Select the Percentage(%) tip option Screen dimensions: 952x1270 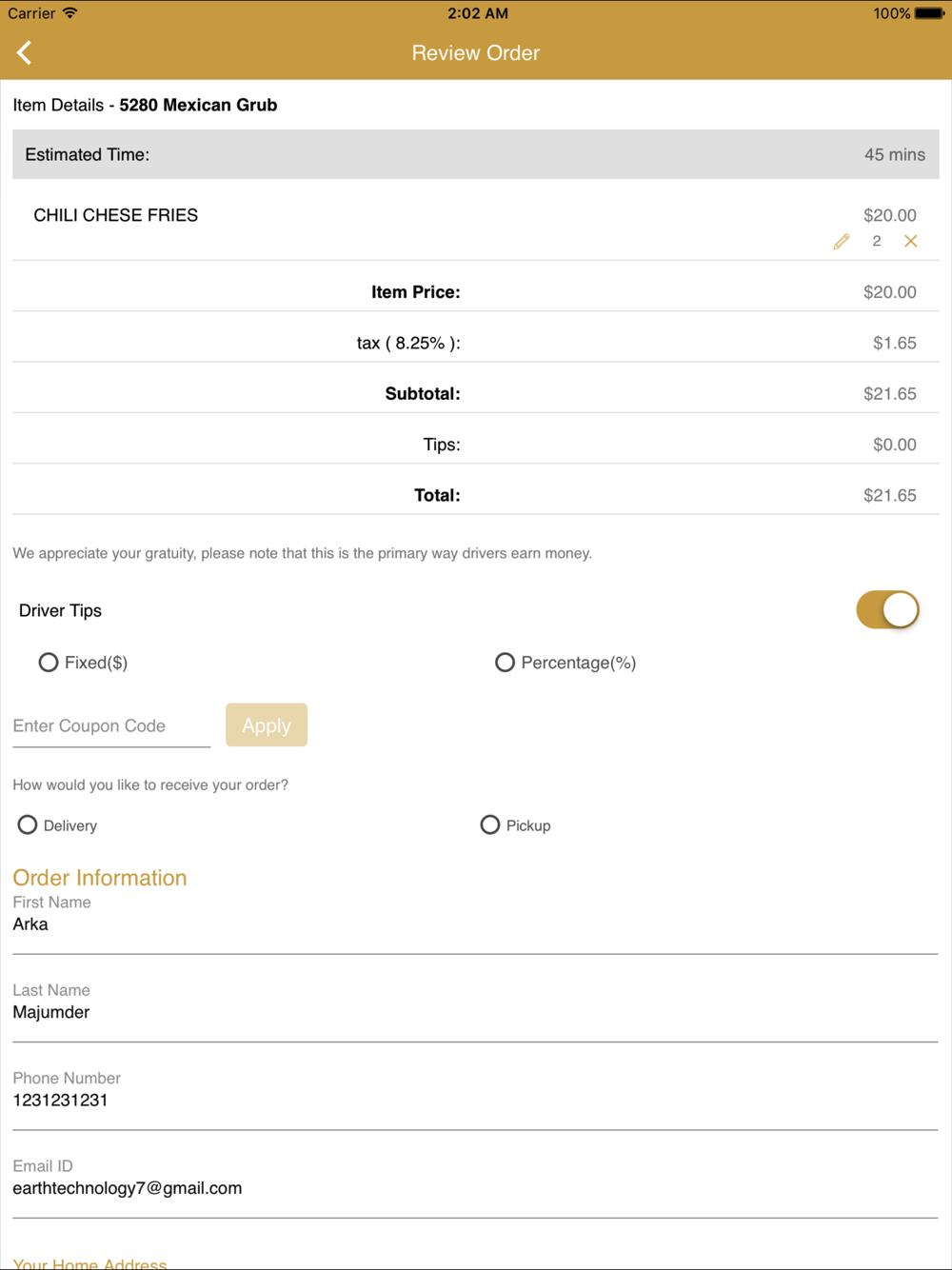tap(505, 663)
